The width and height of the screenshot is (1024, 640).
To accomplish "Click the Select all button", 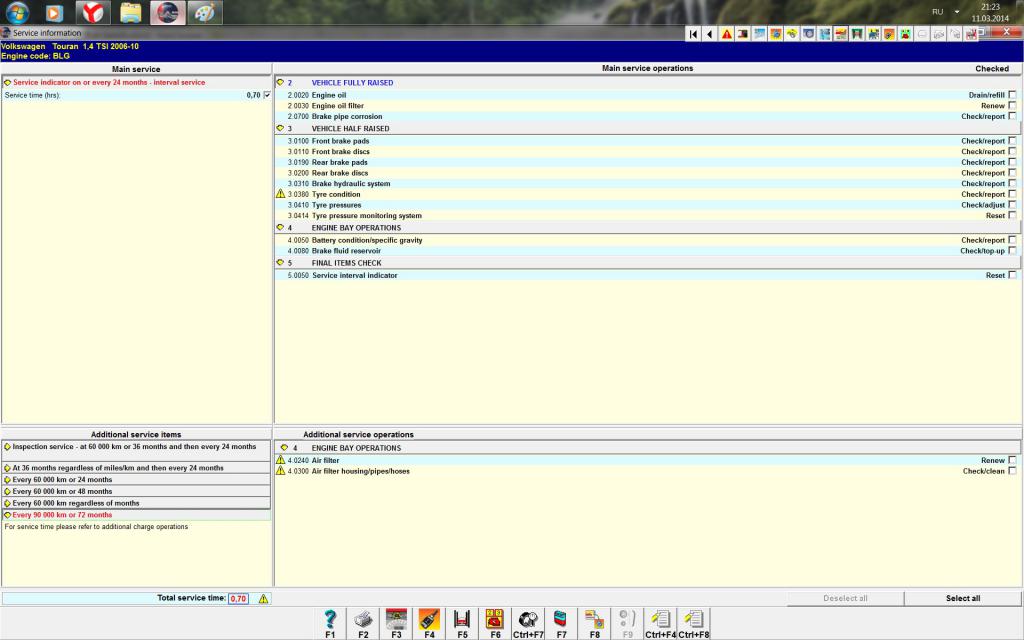I will pyautogui.click(x=963, y=598).
